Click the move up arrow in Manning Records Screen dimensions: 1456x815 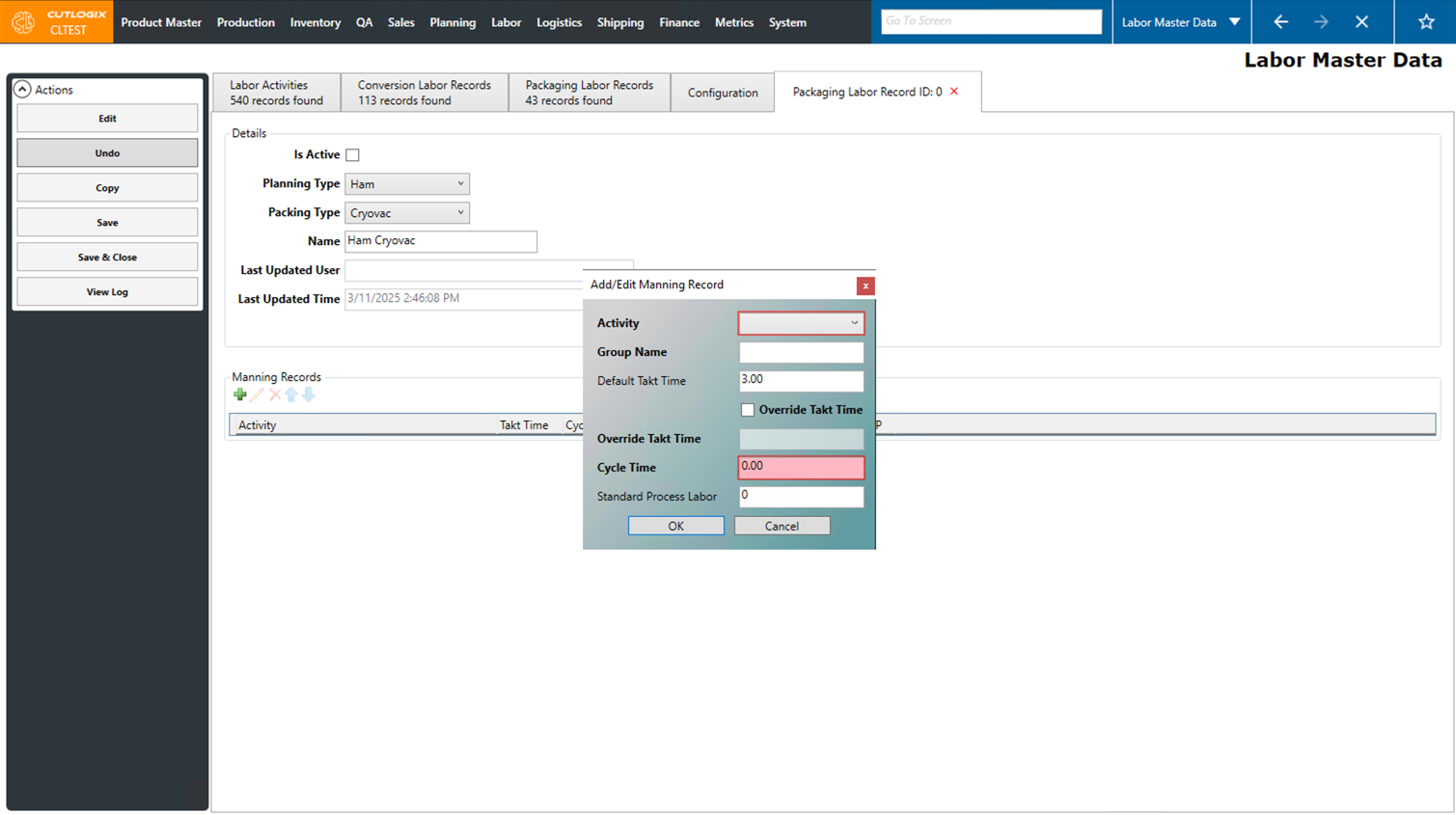click(291, 394)
